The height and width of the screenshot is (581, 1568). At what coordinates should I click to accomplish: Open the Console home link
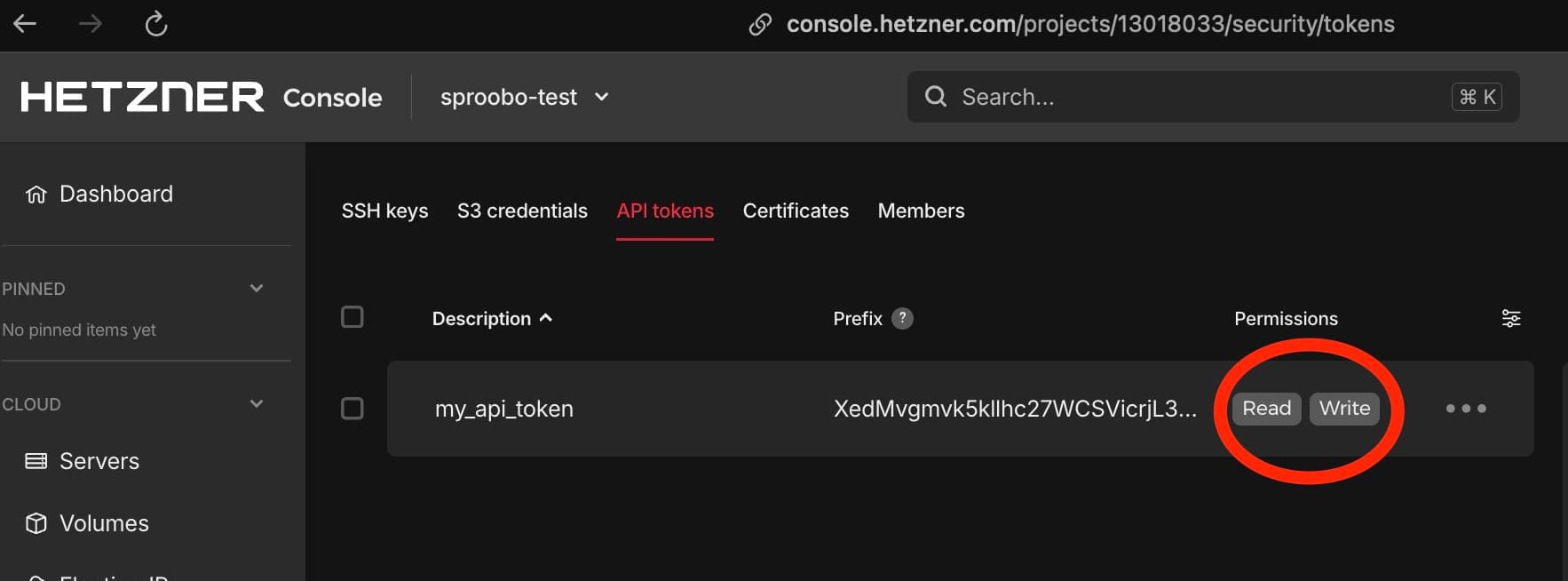[332, 98]
